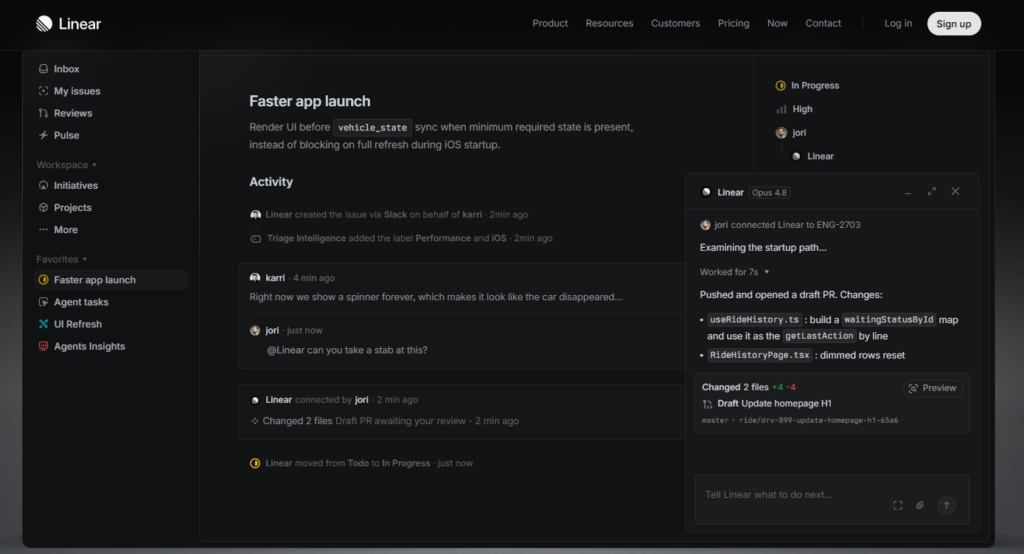Screen dimensions: 1024x554
Task: Click the Linear delegate under jori
Action: (813, 156)
